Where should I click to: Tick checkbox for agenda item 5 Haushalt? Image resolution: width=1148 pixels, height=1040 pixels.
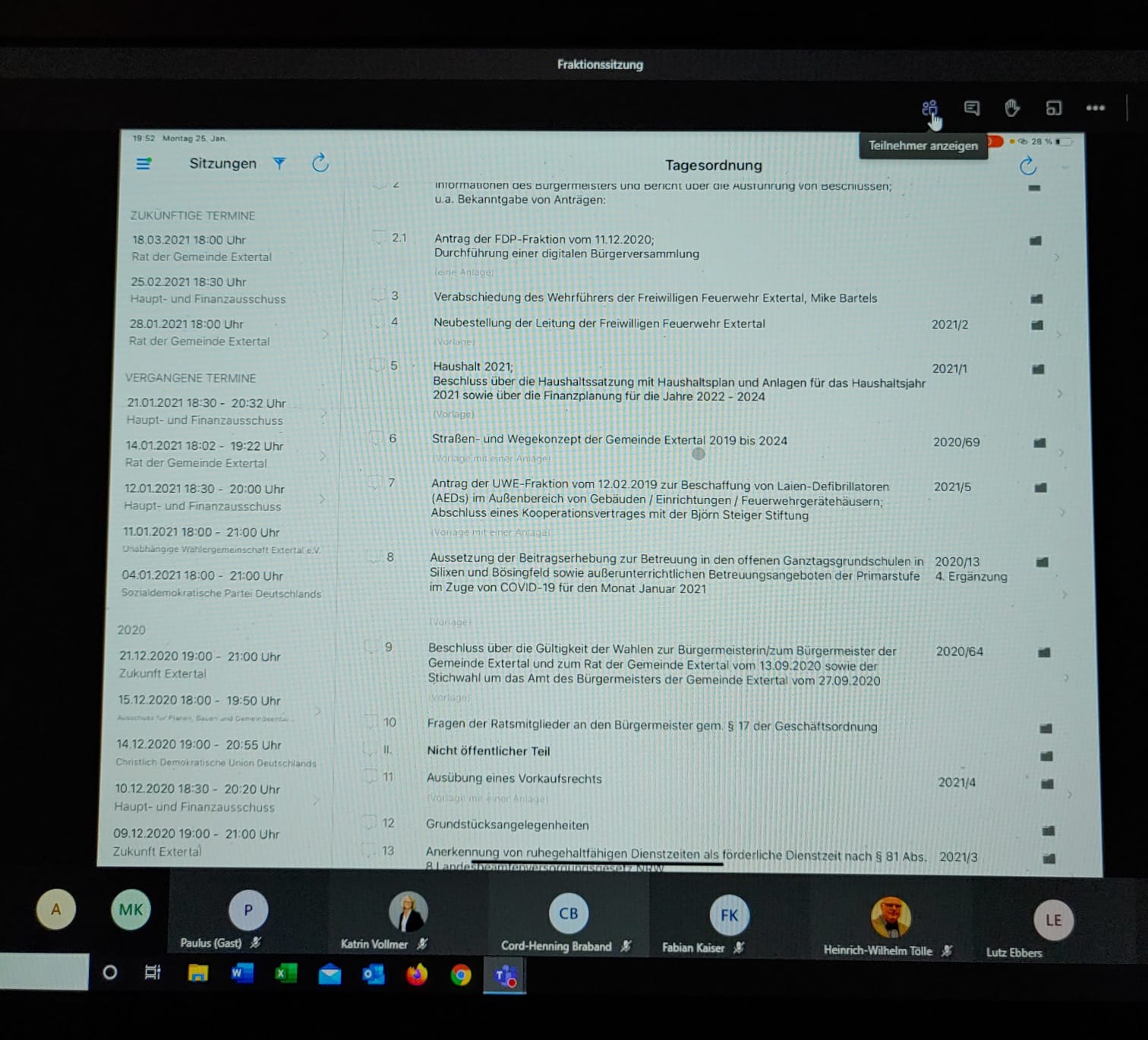tap(376, 365)
